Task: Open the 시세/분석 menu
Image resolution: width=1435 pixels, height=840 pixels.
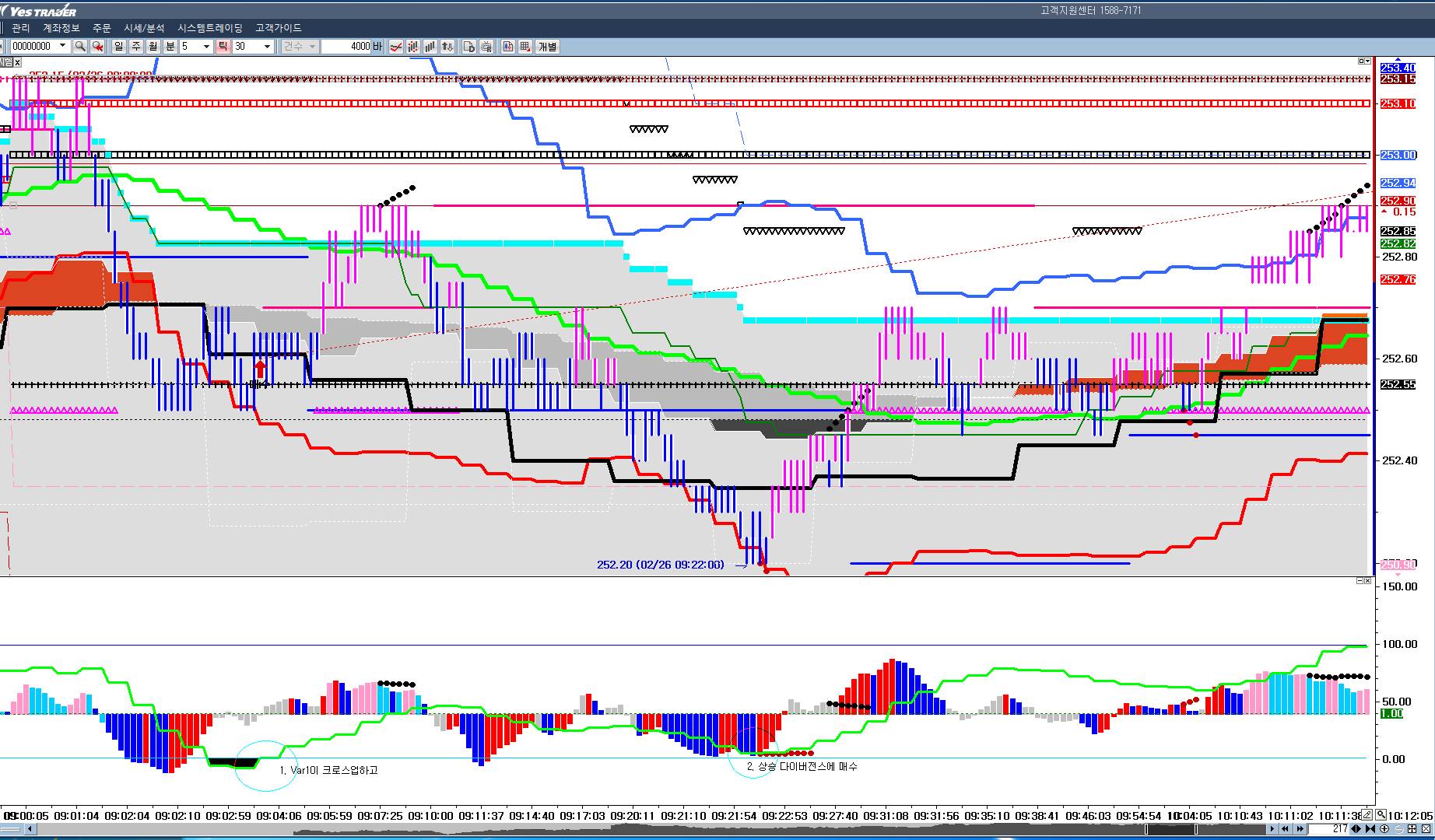Action: tap(144, 28)
